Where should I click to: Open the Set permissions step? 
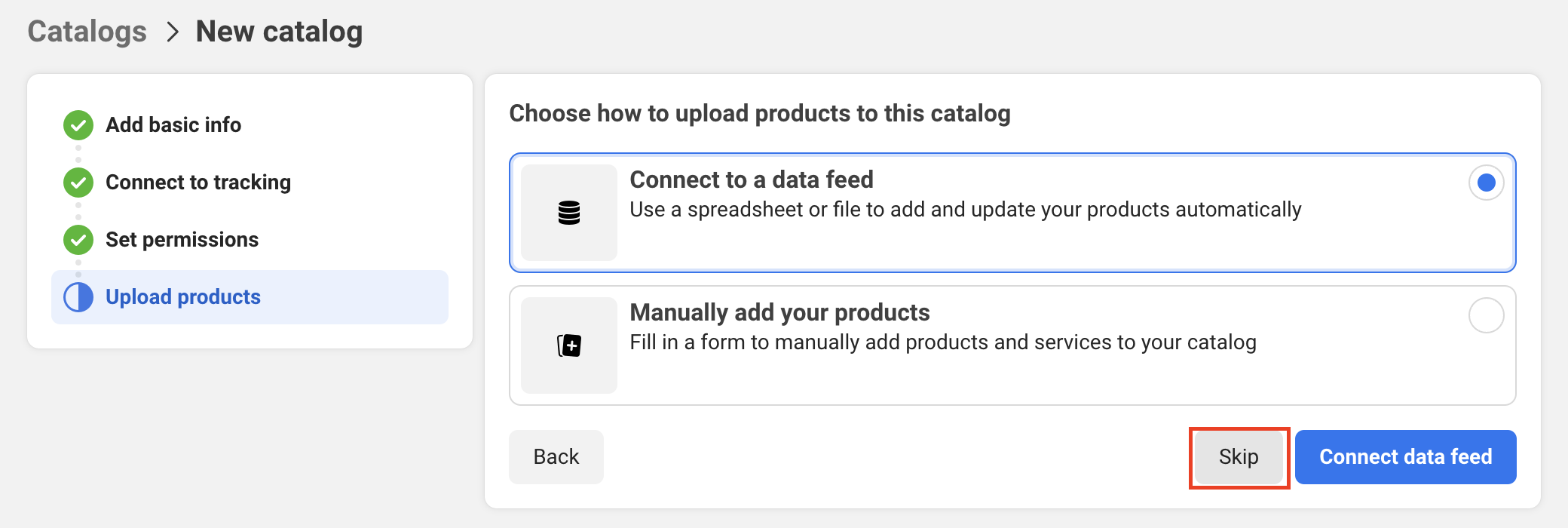pos(182,240)
